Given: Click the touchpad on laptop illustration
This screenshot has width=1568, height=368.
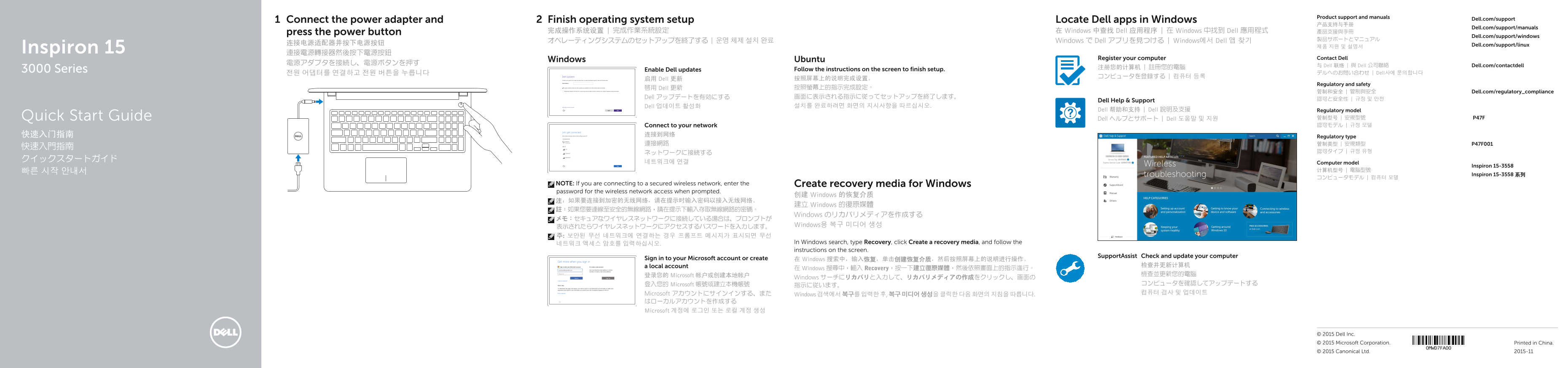Looking at the screenshot, I should point(386,170).
